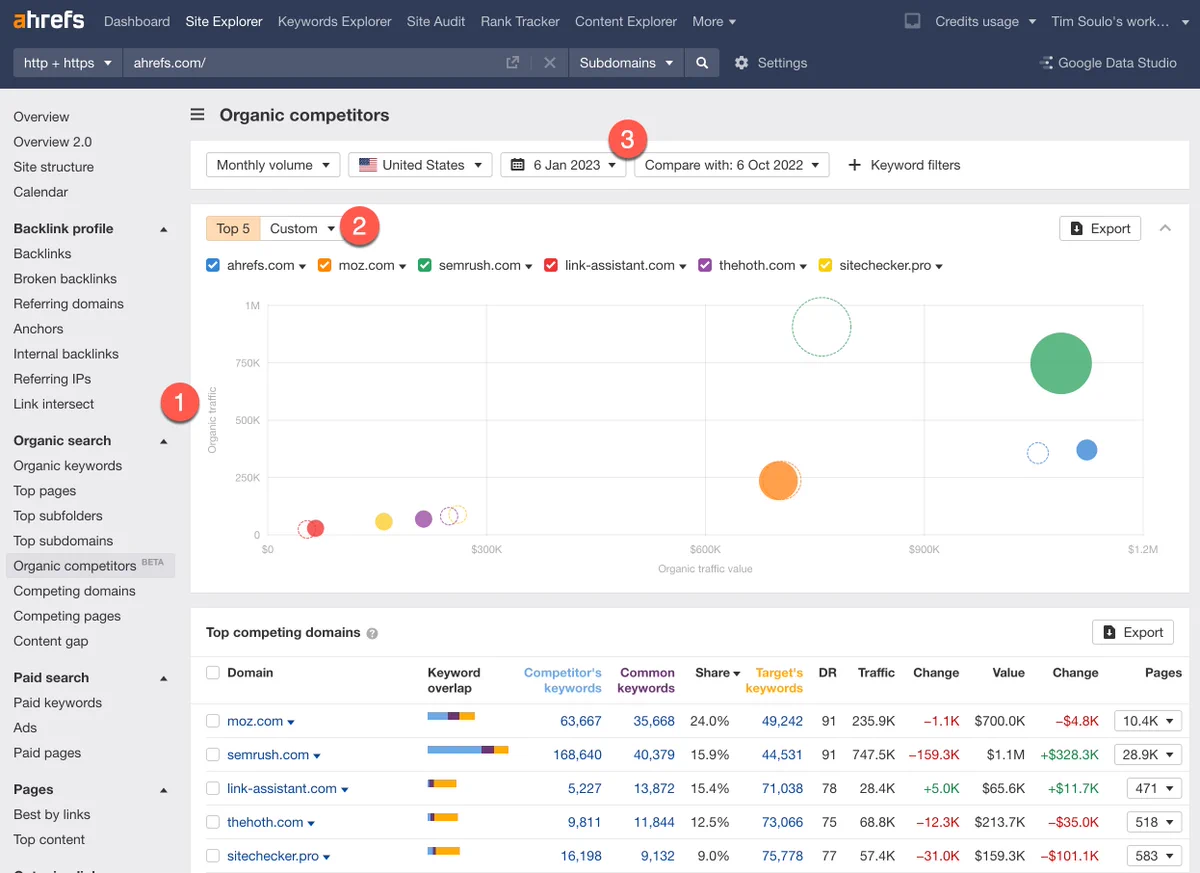Add Keyword filters
The width and height of the screenshot is (1200, 873).
(x=904, y=165)
